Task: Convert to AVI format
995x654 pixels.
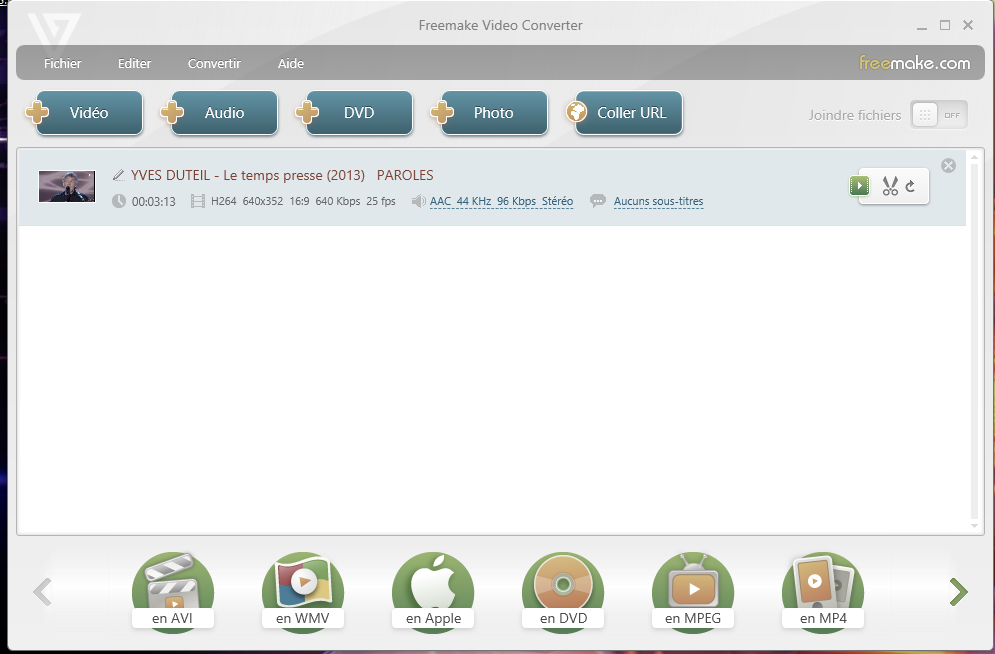Action: [x=173, y=591]
